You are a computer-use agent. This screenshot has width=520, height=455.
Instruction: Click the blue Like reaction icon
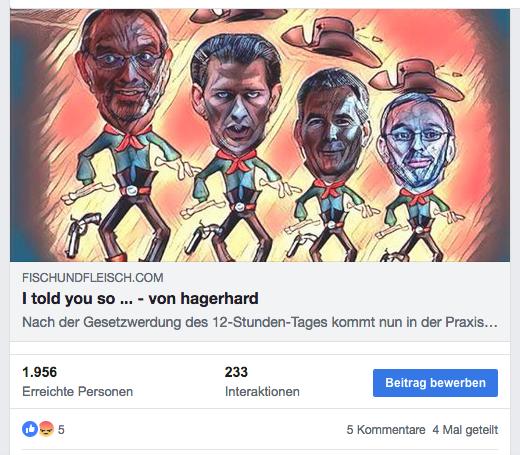30,429
